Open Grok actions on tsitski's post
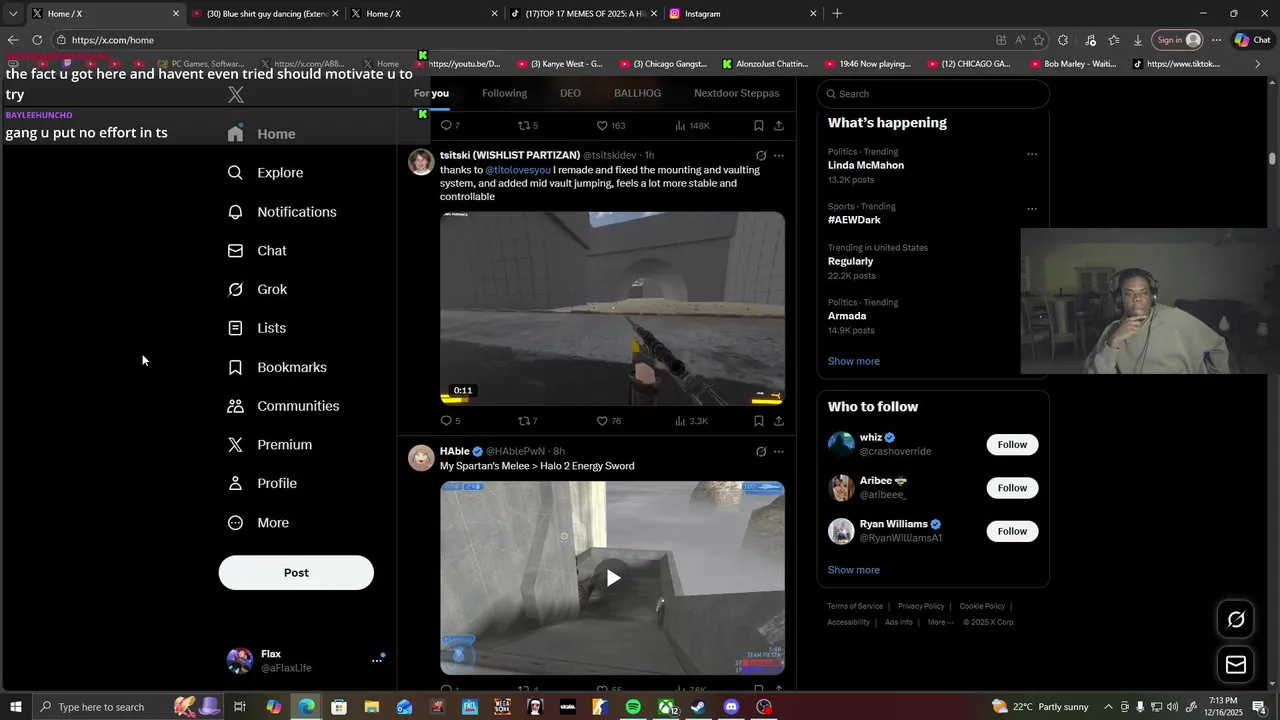 point(761,156)
